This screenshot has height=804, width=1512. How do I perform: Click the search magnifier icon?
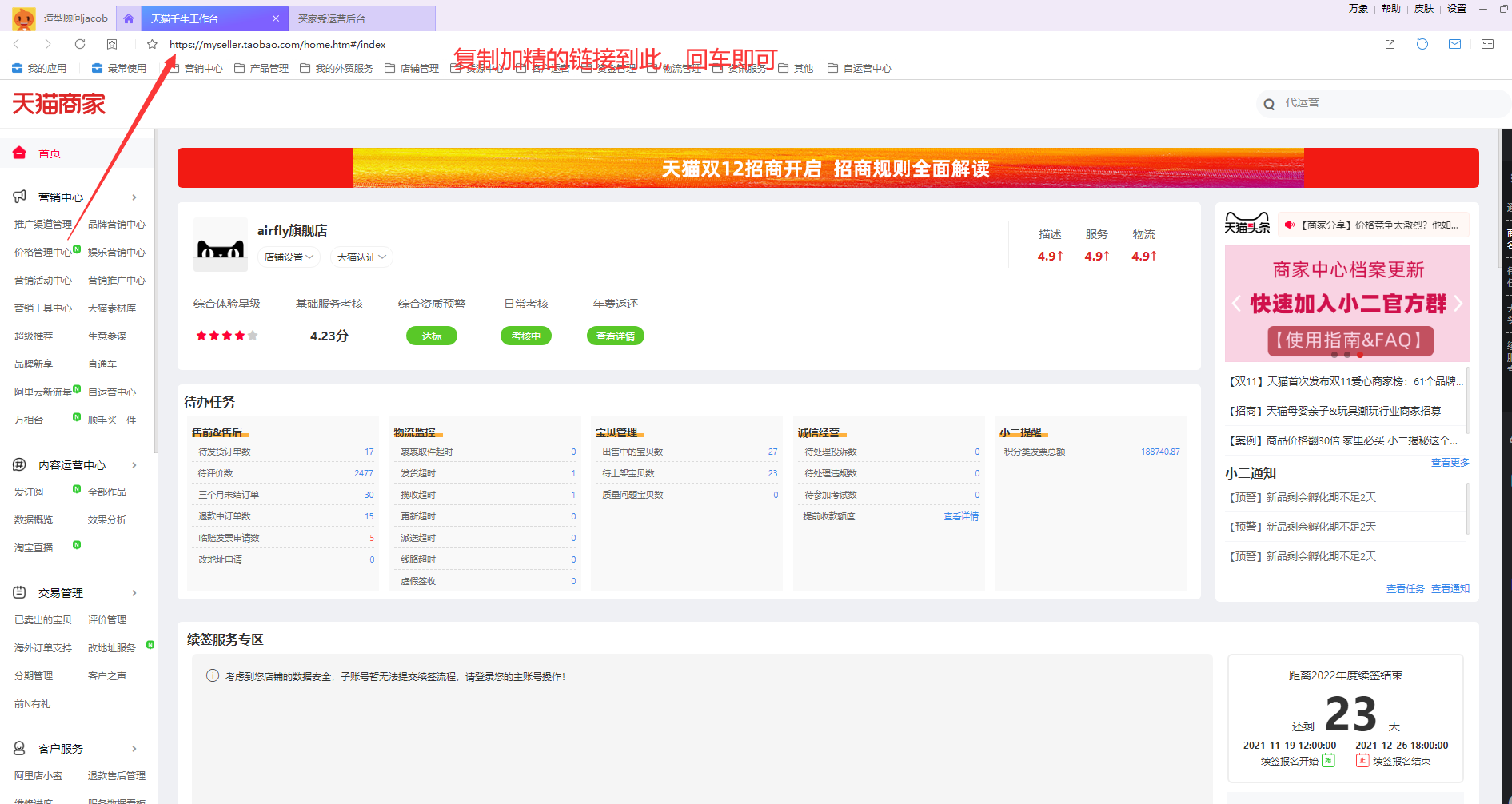click(1269, 104)
